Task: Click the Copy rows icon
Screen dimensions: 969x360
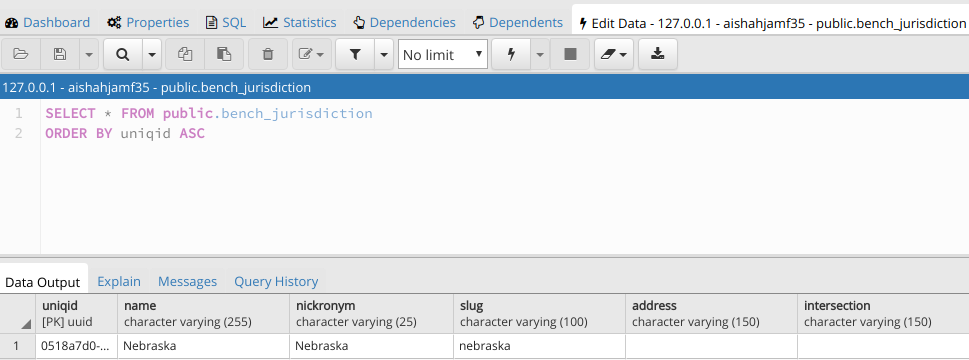Action: pos(185,54)
